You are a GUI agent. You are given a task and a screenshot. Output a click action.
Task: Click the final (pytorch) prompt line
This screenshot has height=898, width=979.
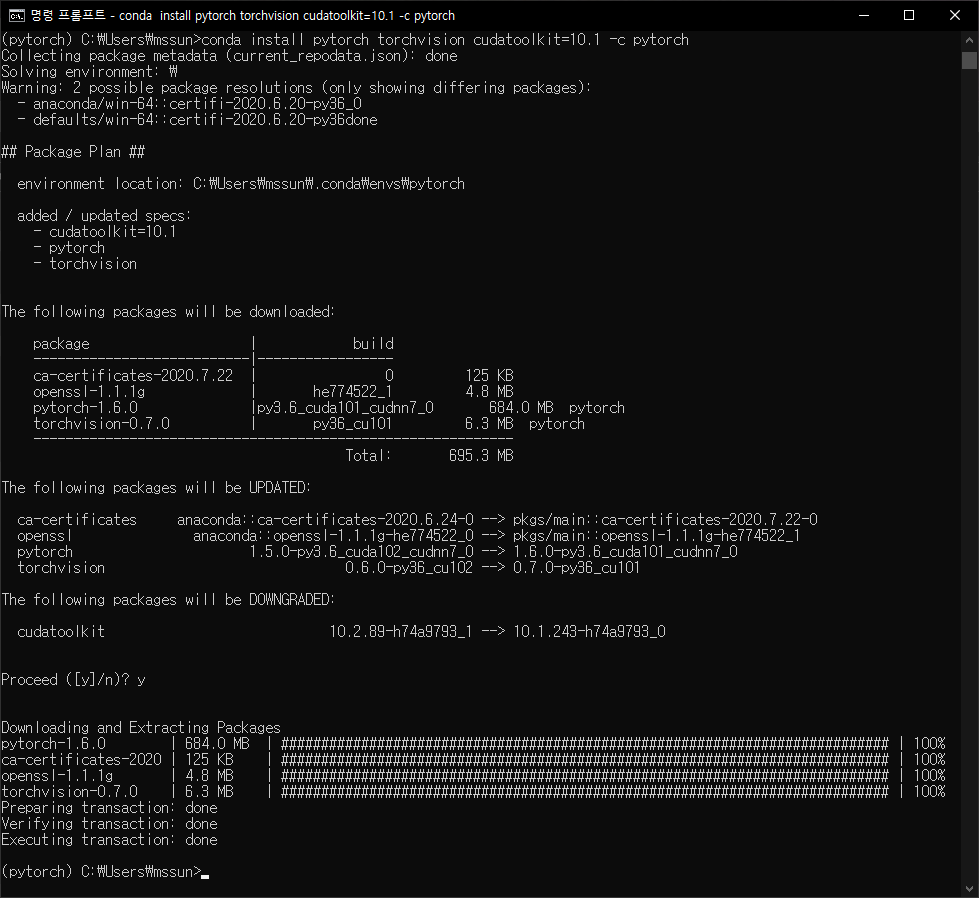tap(105, 872)
